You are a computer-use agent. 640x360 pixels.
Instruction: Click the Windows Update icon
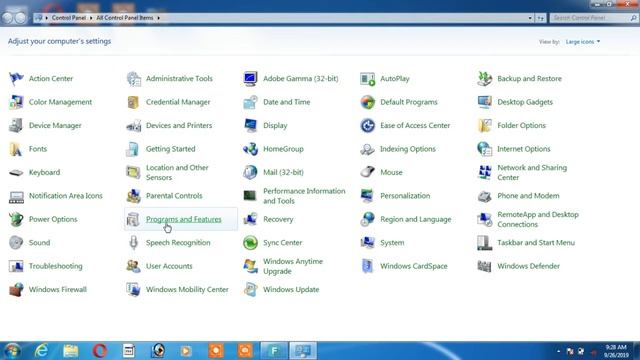click(250, 289)
